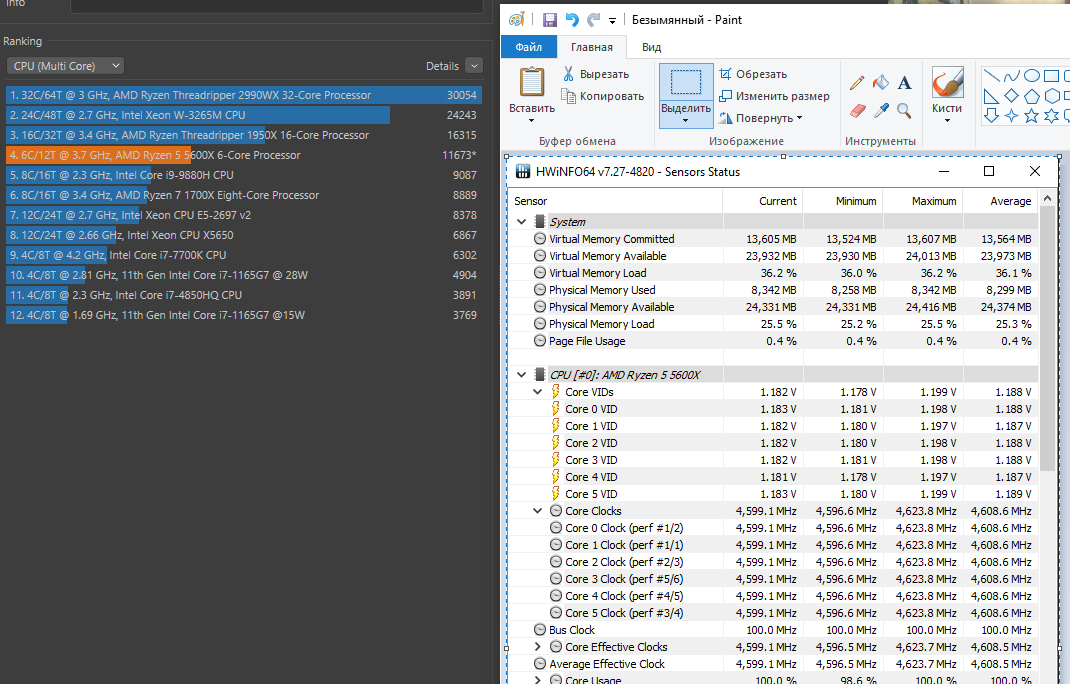Select the Color picker eyedropper tool

[881, 110]
